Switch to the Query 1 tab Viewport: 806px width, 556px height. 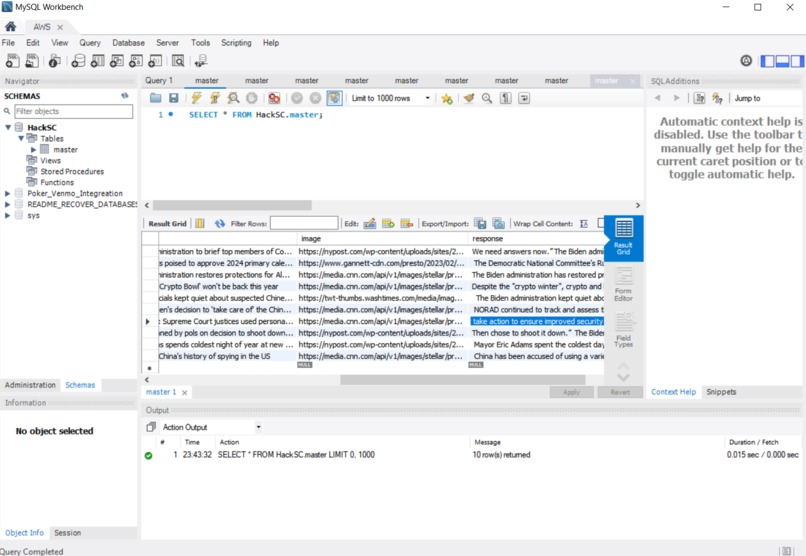tap(159, 81)
